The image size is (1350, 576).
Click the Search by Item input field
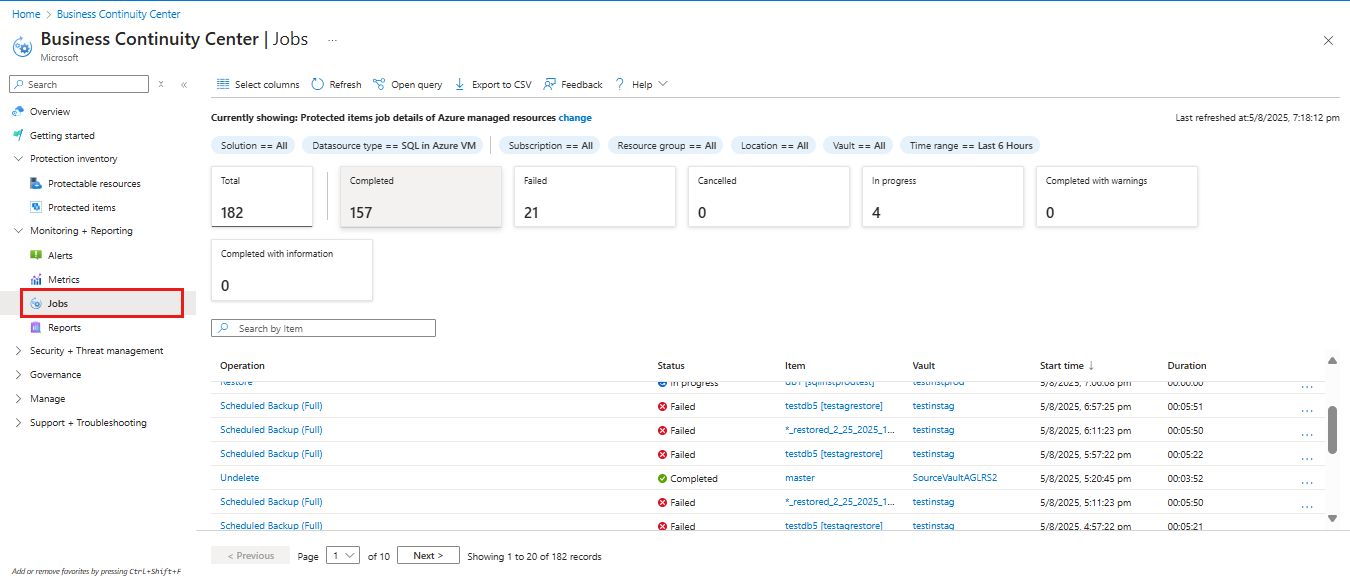click(322, 327)
